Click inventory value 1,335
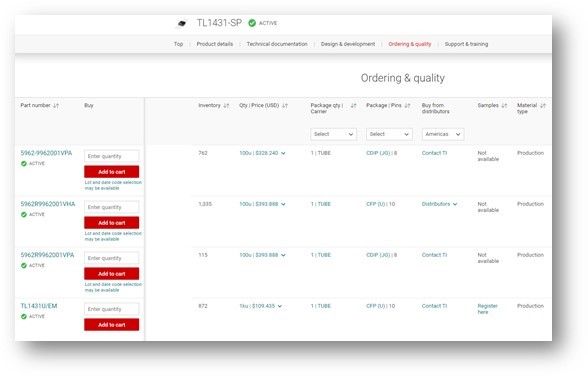This screenshot has width=588, height=377. (205, 204)
